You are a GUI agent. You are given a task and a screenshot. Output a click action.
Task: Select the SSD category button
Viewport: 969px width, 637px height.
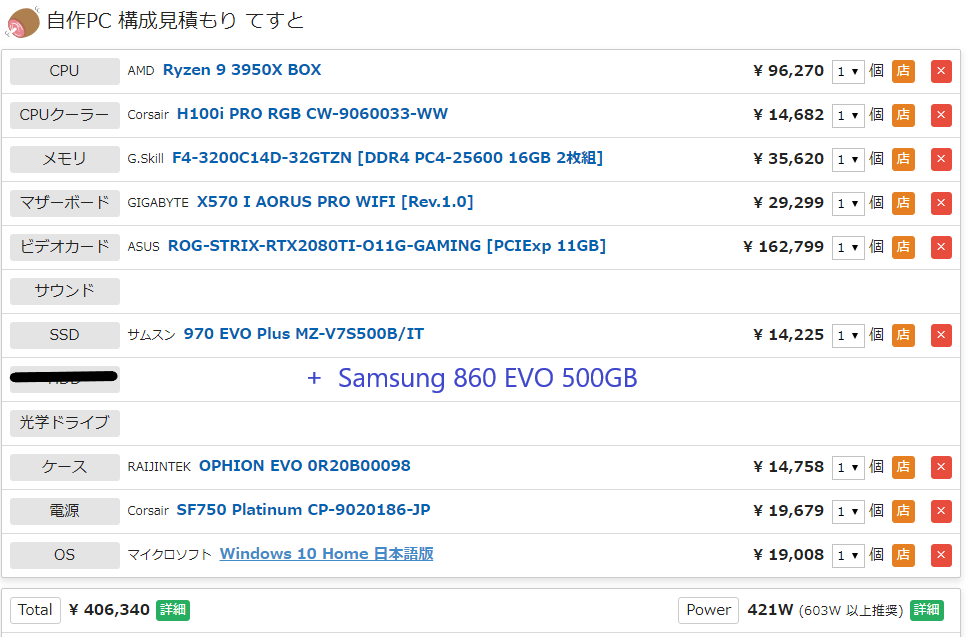pyautogui.click(x=65, y=335)
